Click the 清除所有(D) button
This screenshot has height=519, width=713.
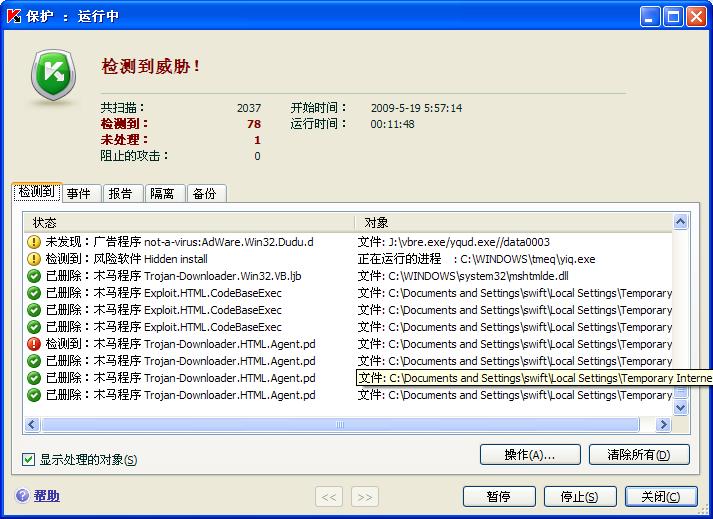point(639,454)
